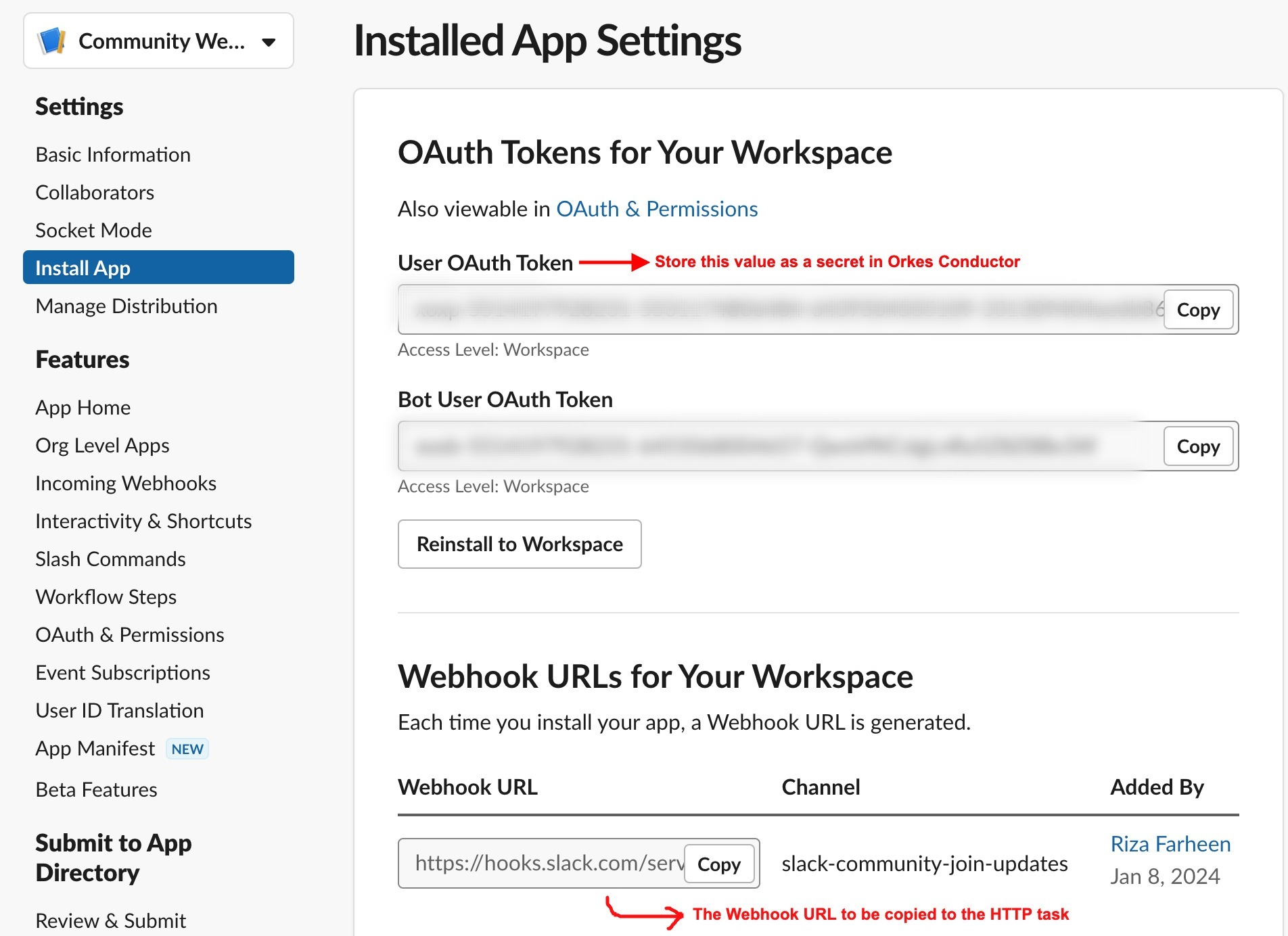Open the Collaborators section
The height and width of the screenshot is (936, 1288).
pyautogui.click(x=94, y=192)
